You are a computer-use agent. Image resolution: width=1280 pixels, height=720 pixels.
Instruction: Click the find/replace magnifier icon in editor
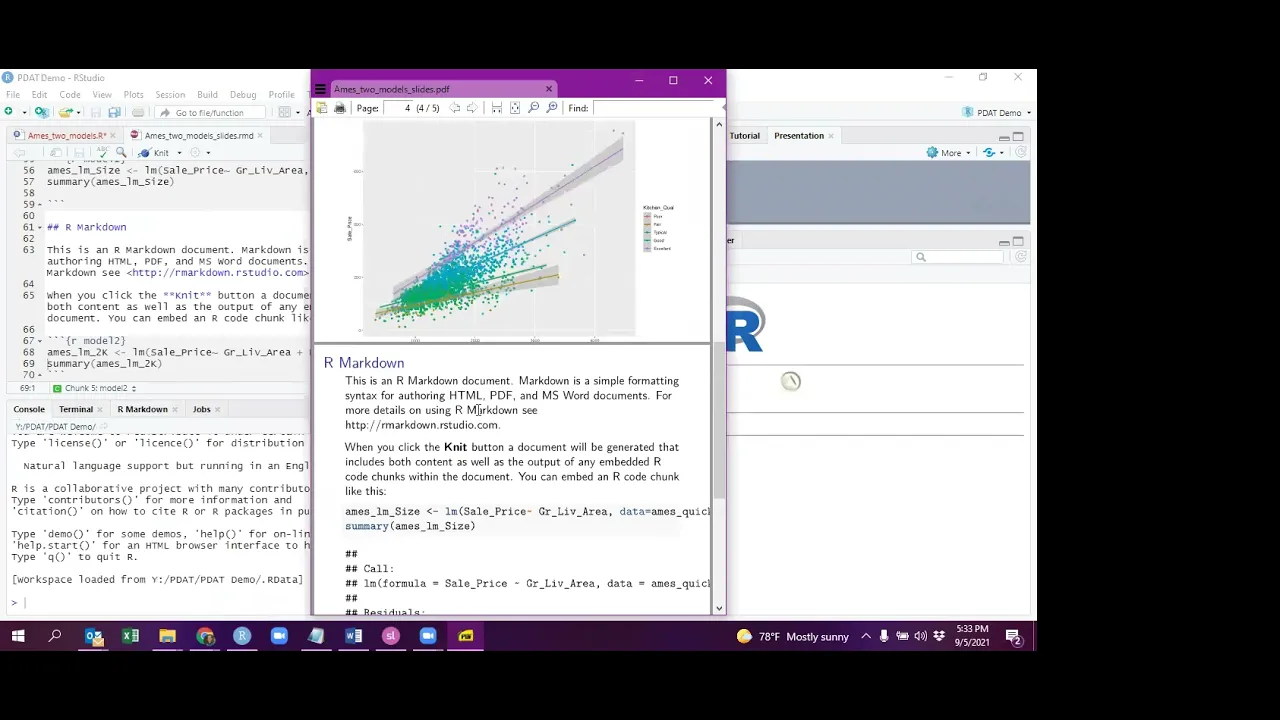point(121,152)
